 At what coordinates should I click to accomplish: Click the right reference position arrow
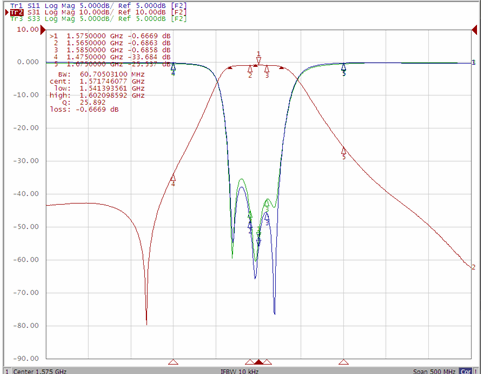pyautogui.click(x=474, y=30)
